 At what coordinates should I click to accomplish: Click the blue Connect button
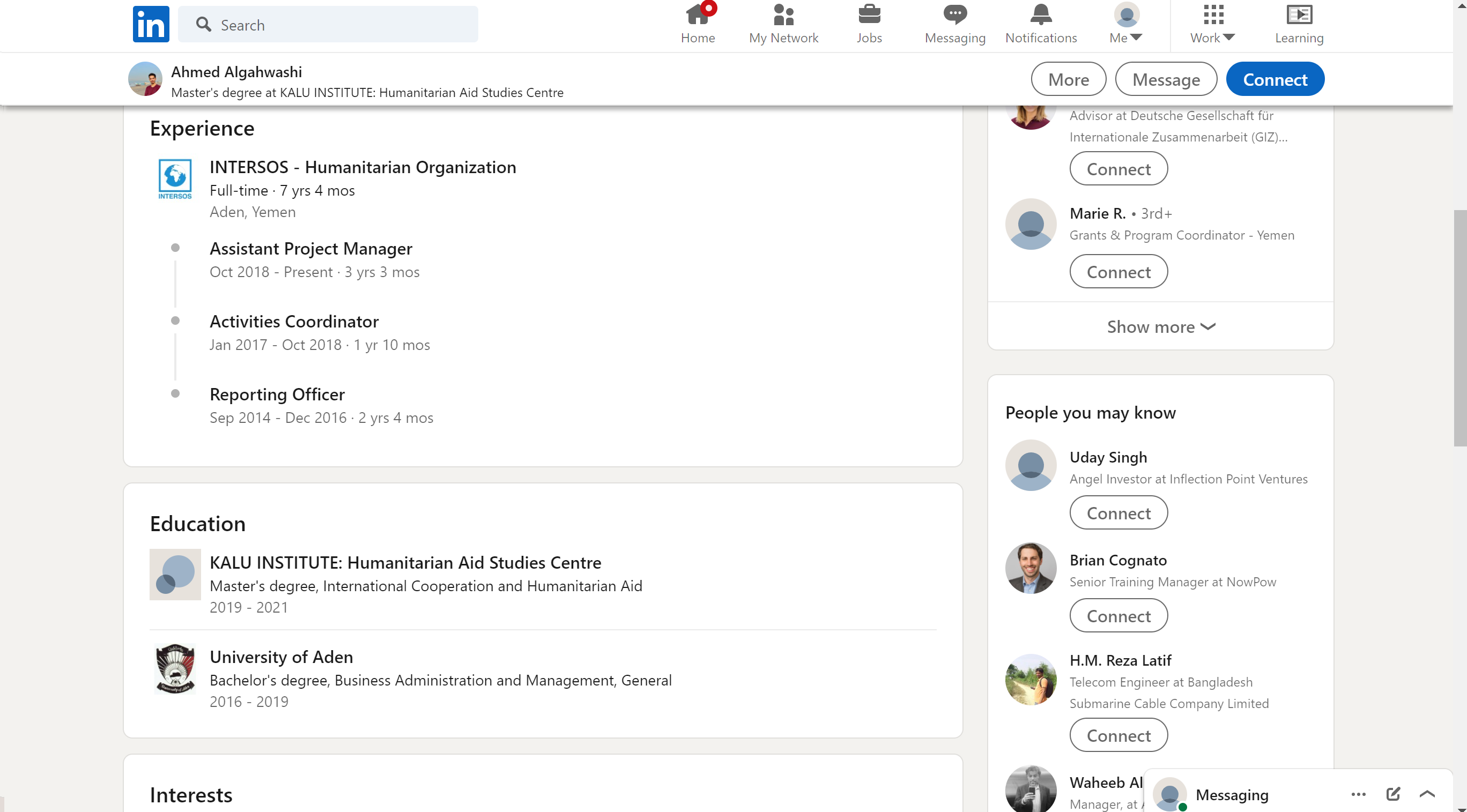tap(1275, 79)
